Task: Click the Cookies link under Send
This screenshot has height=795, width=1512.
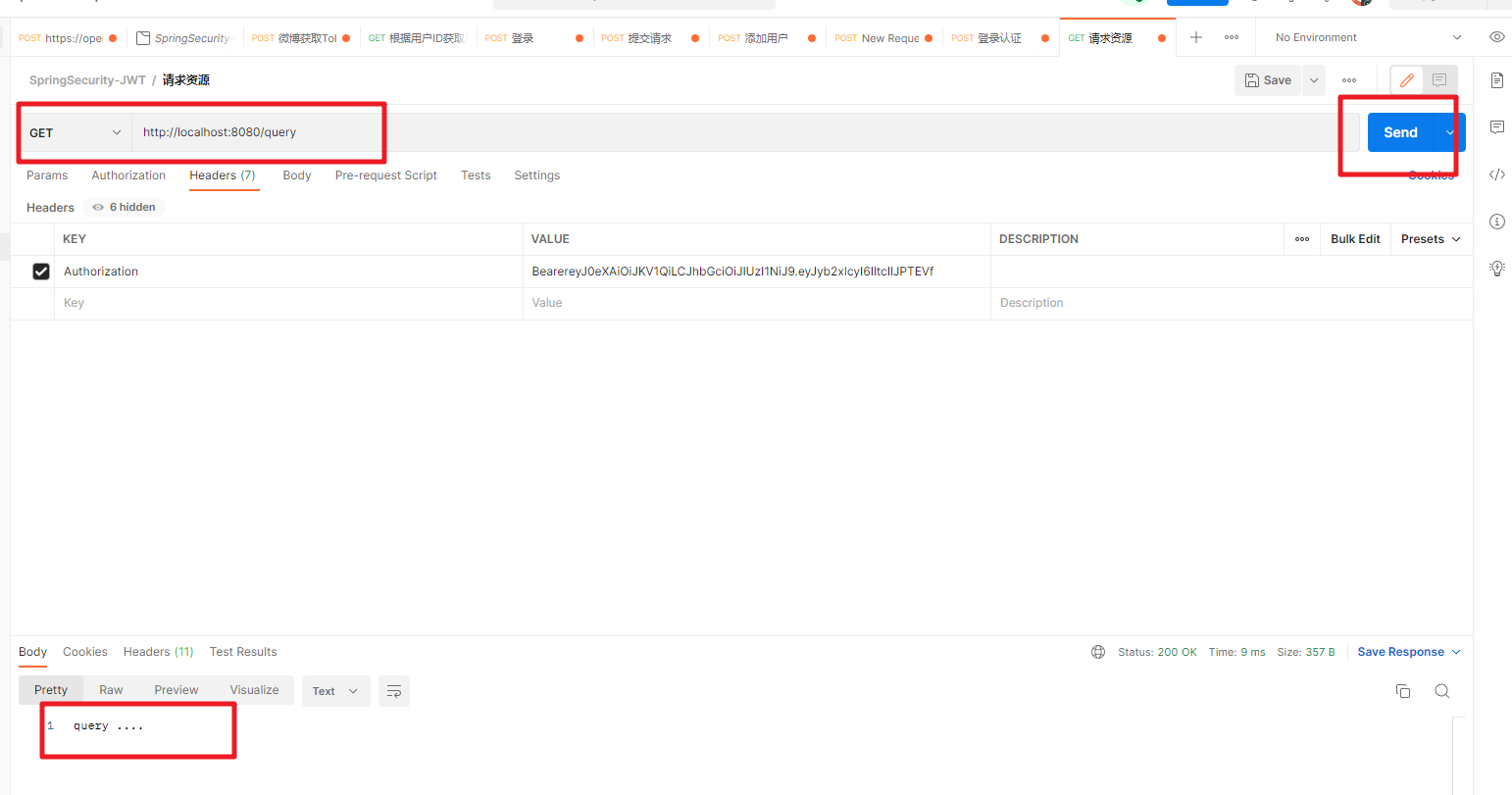Action: (x=1431, y=175)
